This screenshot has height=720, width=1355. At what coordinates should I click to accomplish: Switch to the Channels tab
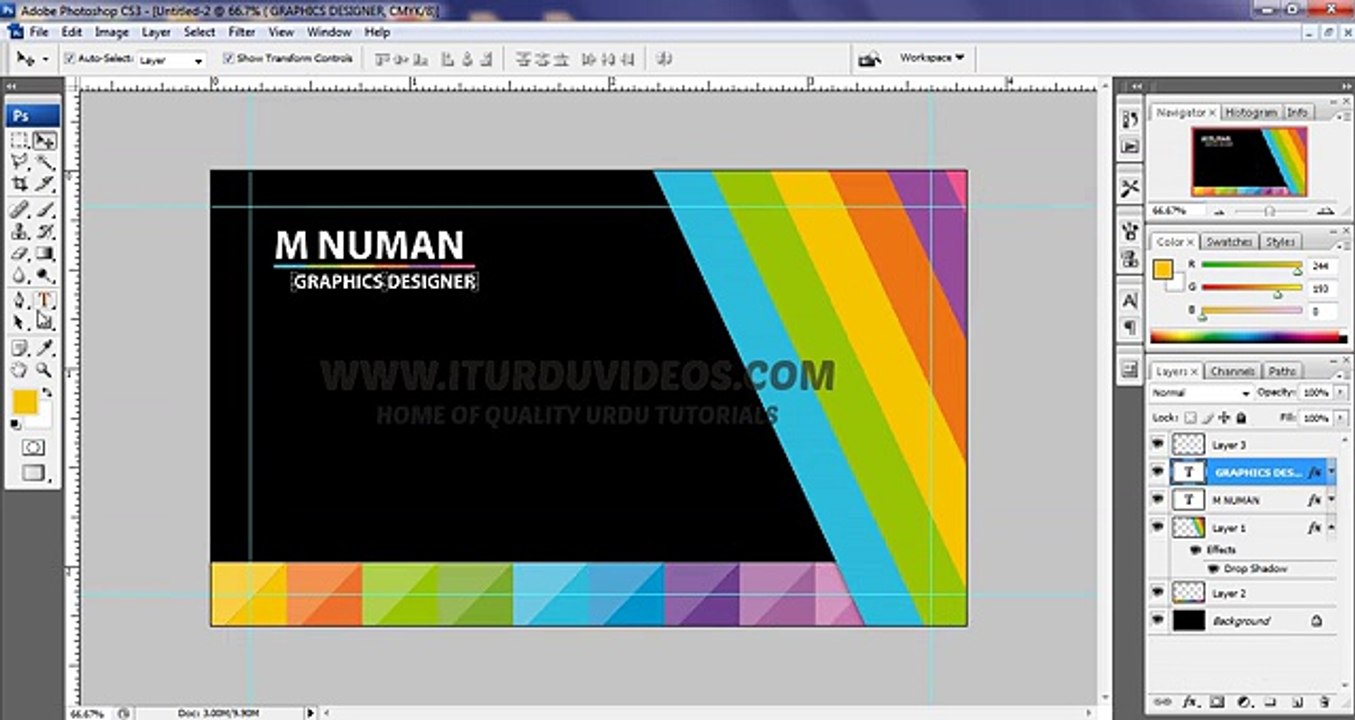[x=1232, y=371]
